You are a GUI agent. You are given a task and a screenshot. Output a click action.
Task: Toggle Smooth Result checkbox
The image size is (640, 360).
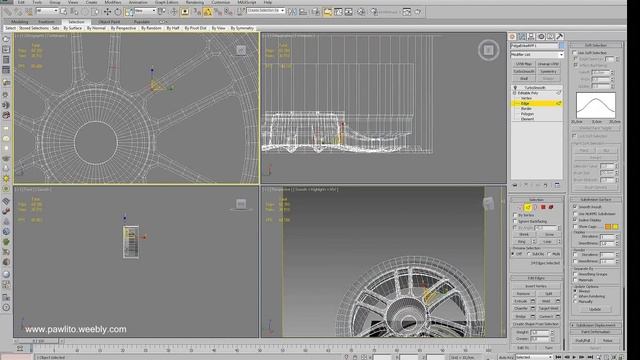575,207
